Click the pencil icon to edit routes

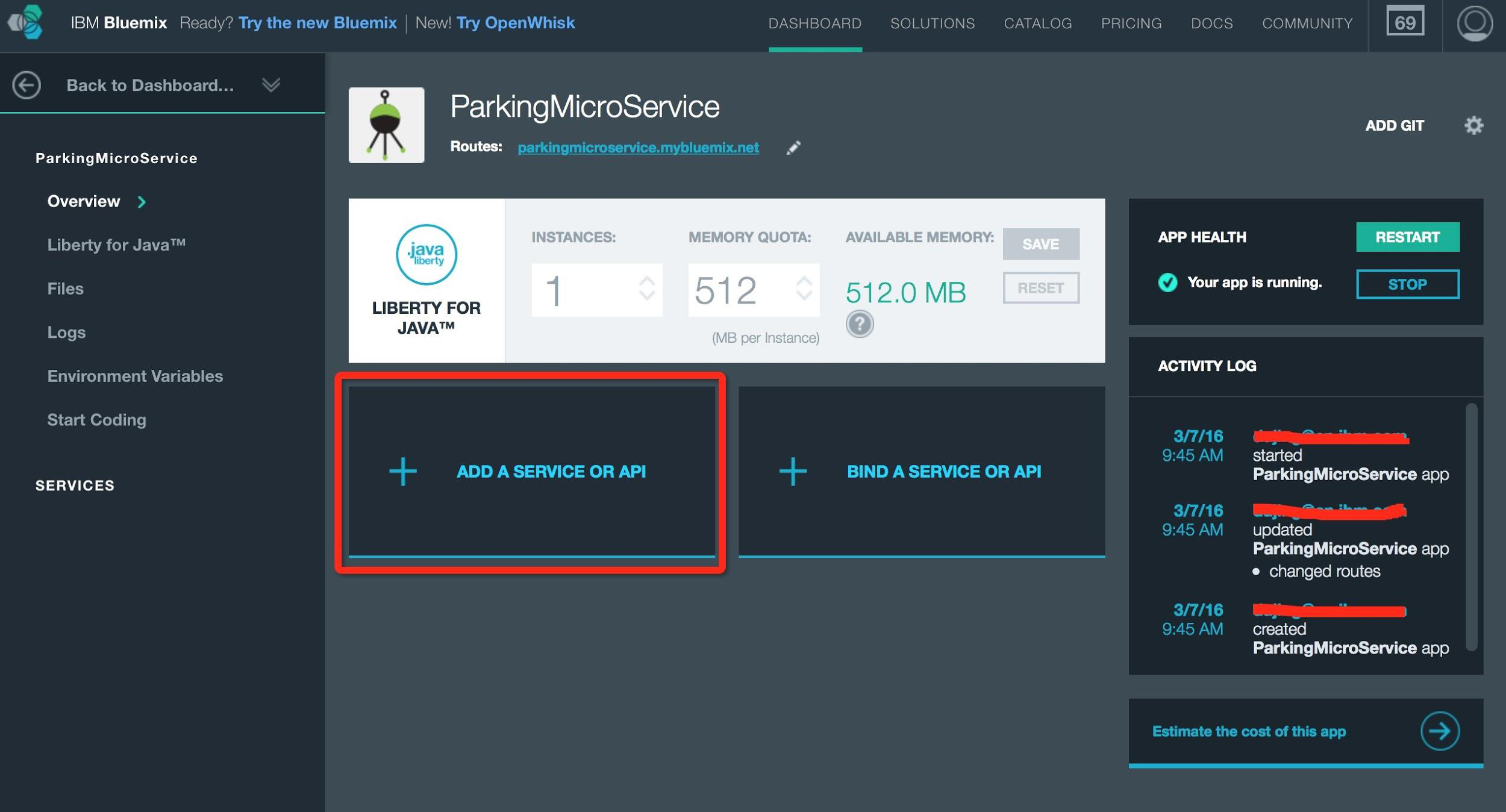coord(793,148)
